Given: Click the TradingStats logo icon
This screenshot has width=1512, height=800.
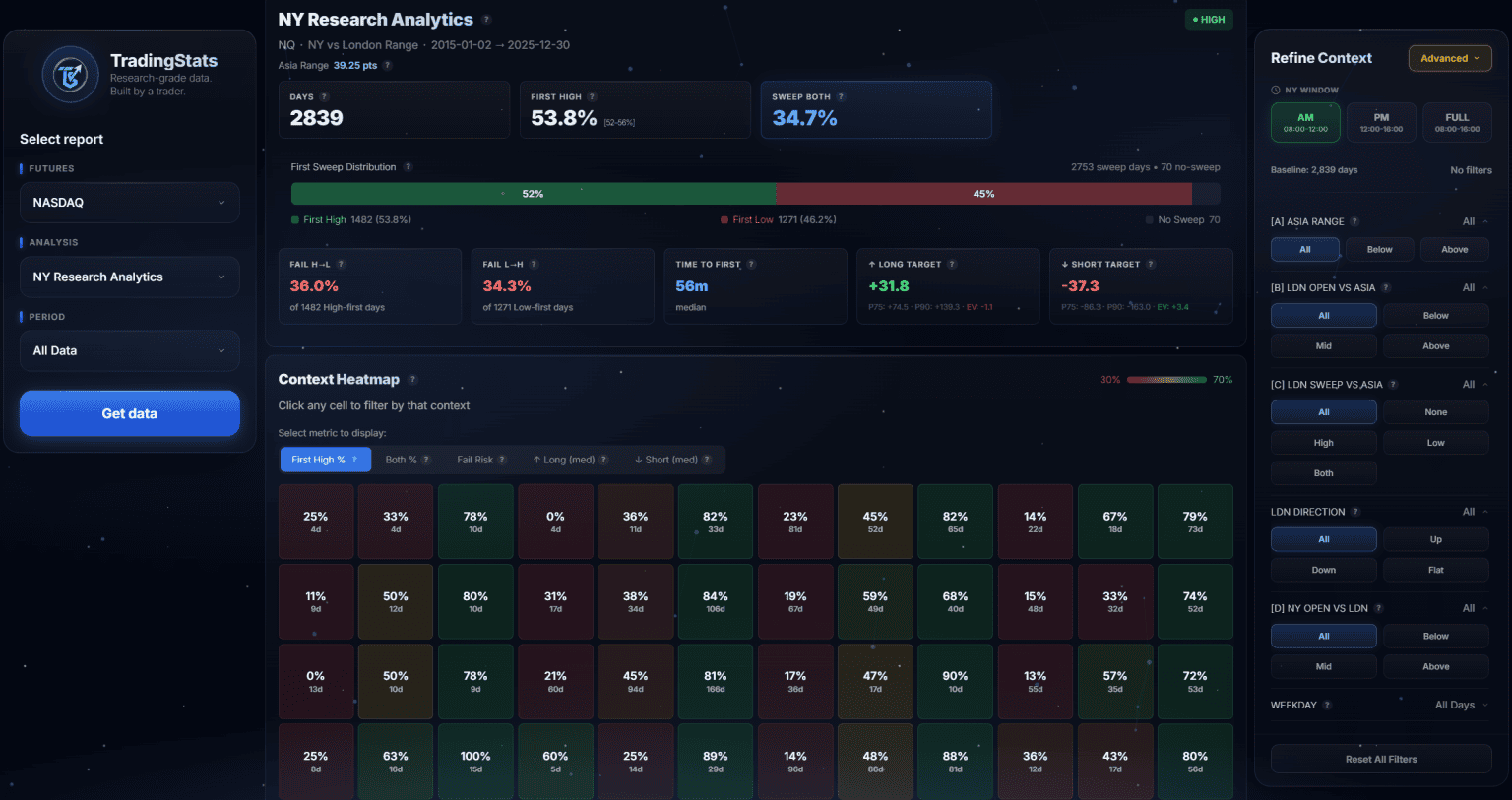Looking at the screenshot, I should tap(70, 75).
